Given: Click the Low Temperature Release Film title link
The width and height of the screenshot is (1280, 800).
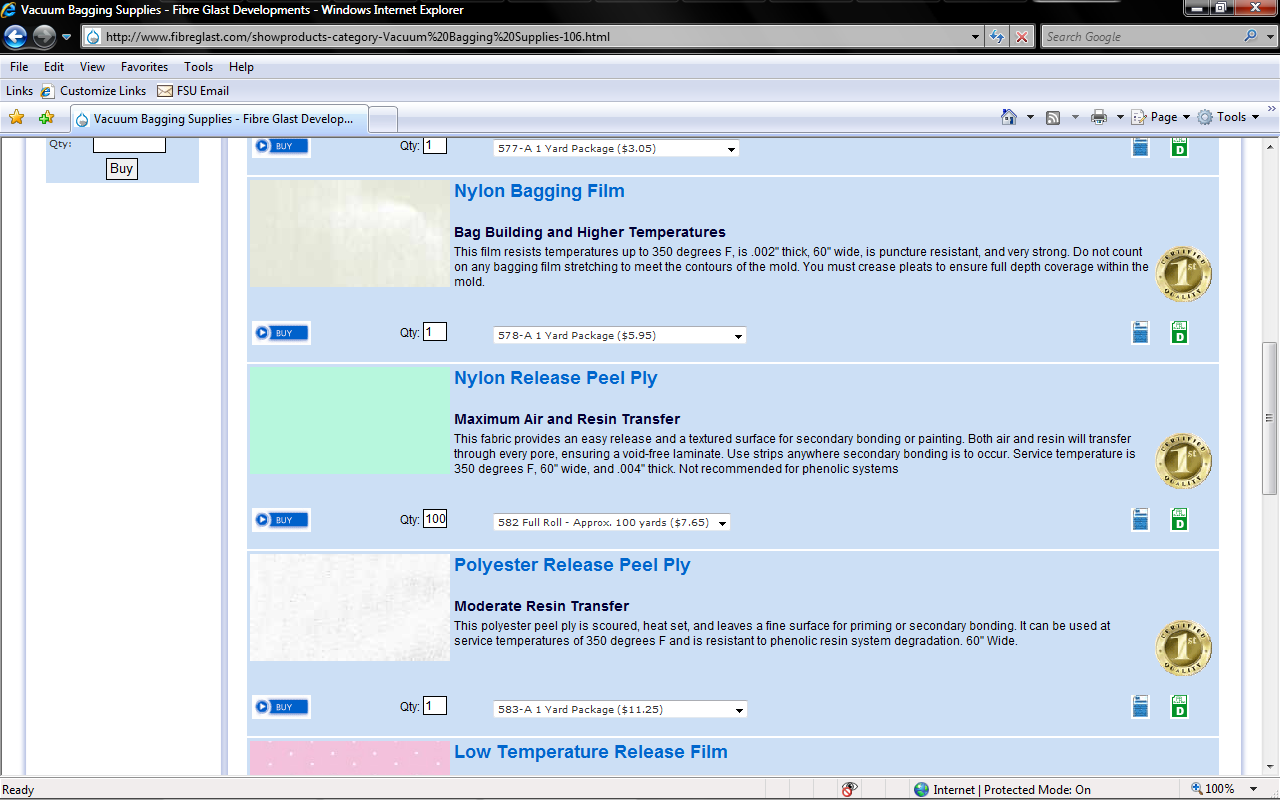Looking at the screenshot, I should 591,752.
